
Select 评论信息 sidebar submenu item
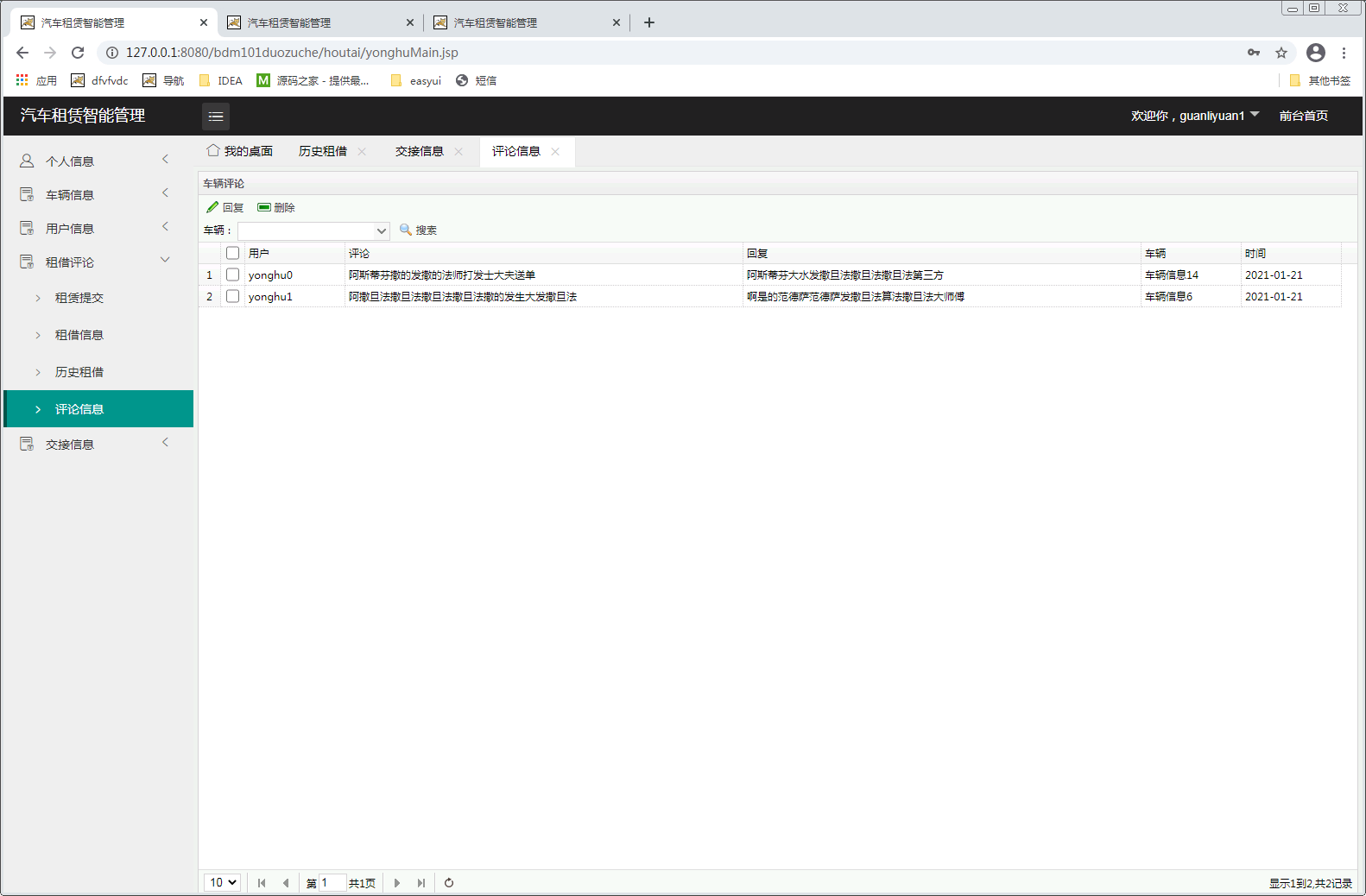click(x=98, y=409)
